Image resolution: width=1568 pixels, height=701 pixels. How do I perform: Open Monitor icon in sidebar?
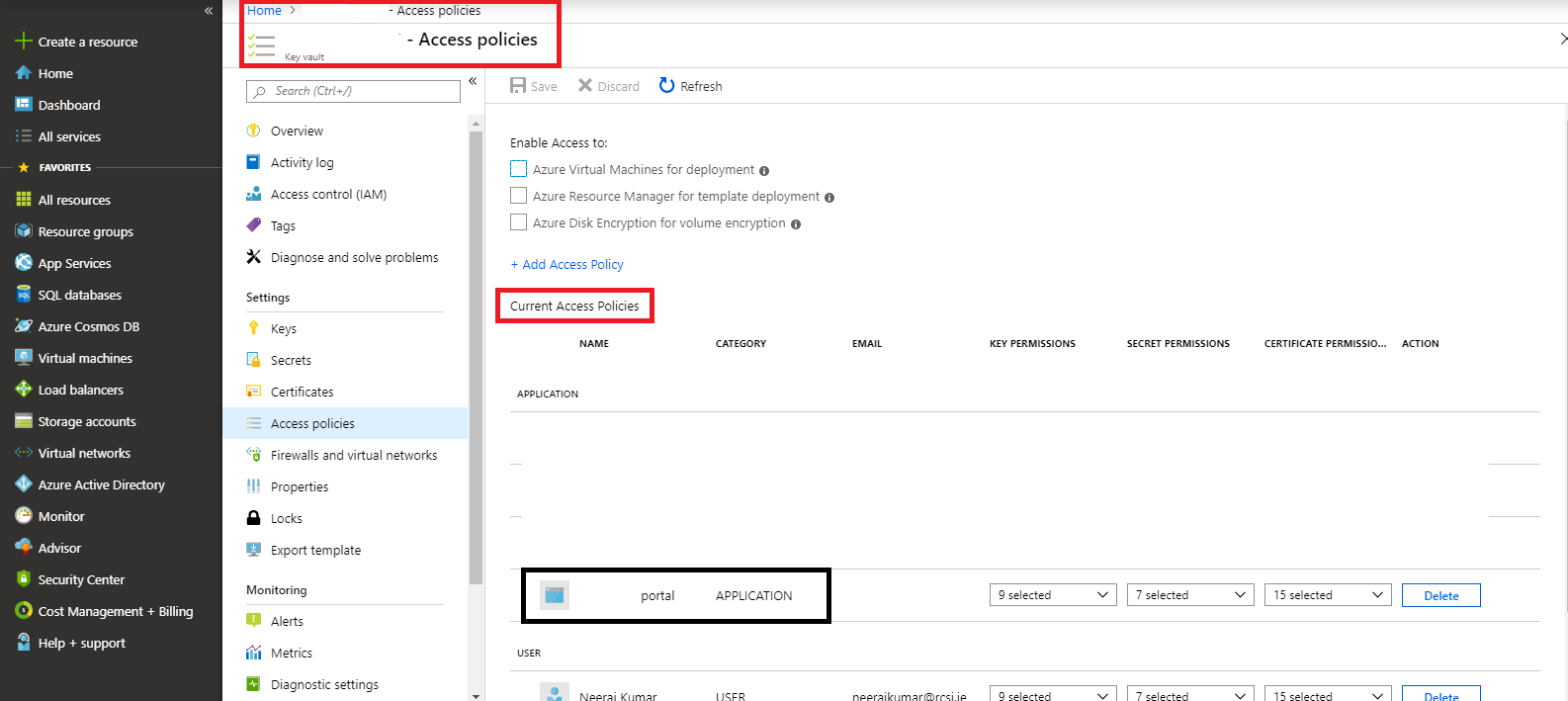[24, 516]
